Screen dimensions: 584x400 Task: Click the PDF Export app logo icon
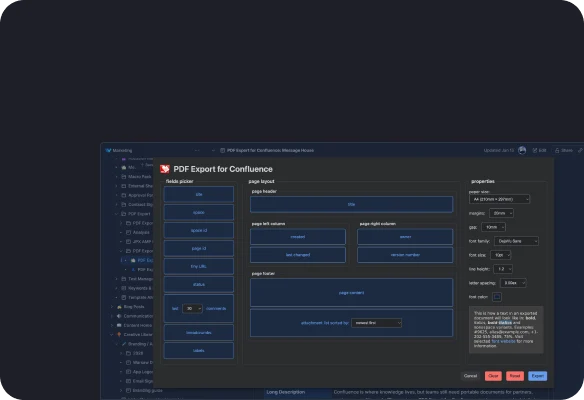165,169
